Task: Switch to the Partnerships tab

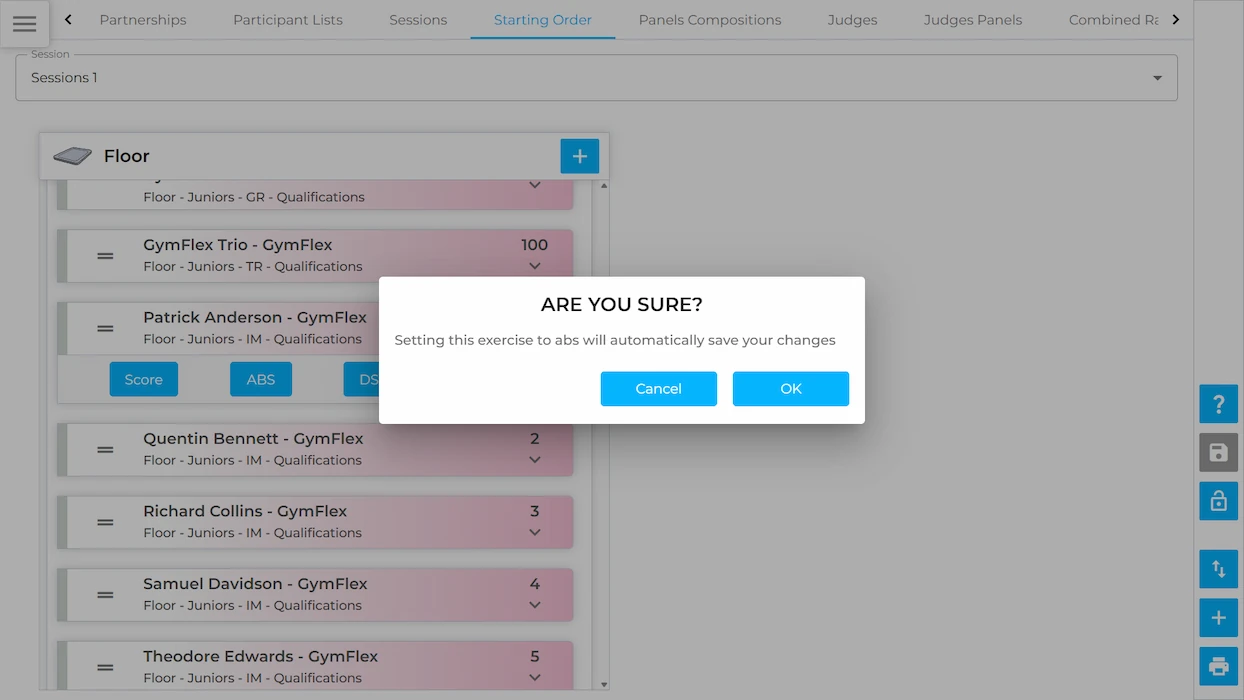Action: click(x=143, y=20)
